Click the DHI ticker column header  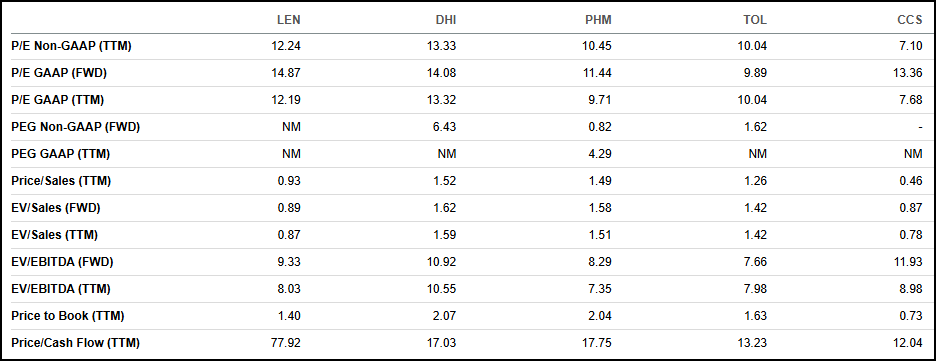pos(446,20)
